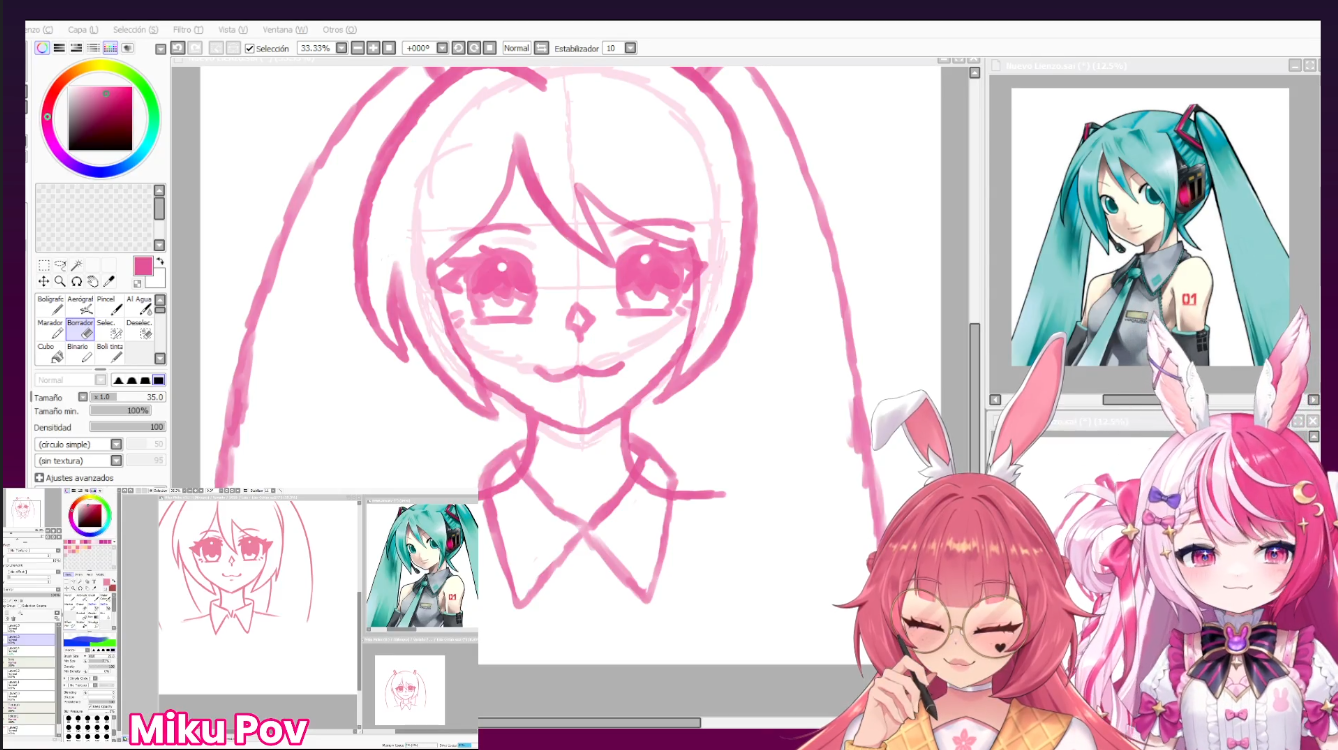The width and height of the screenshot is (1338, 750).
Task: Select the Binario binary pen tool
Action: pyautogui.click(x=81, y=353)
